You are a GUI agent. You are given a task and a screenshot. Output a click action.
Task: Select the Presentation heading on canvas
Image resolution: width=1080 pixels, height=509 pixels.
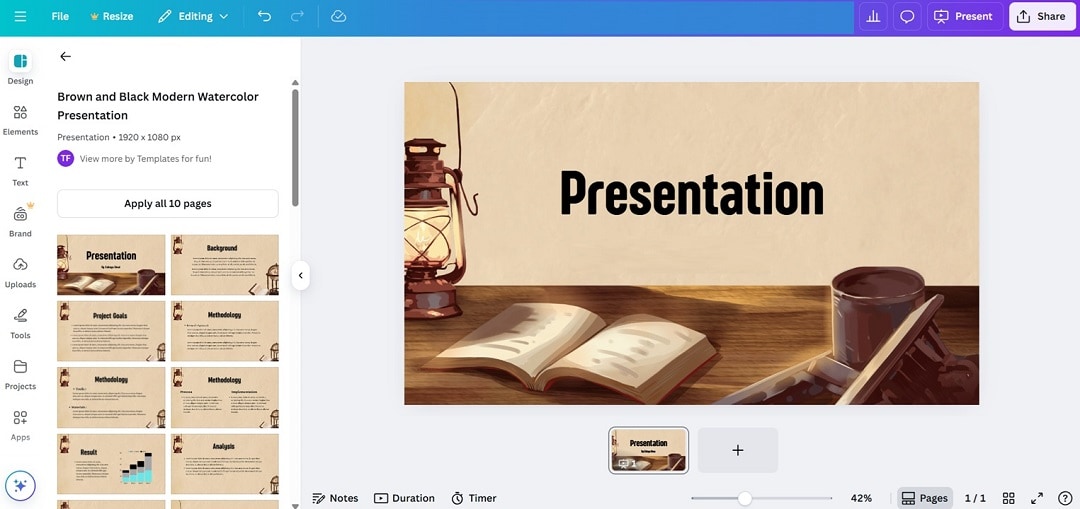click(692, 194)
